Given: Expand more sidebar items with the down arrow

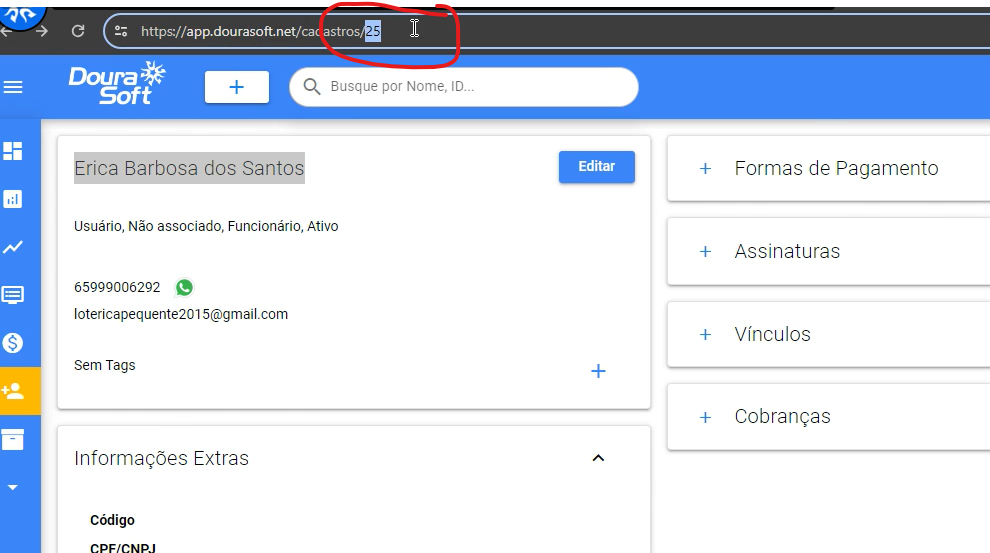Looking at the screenshot, I should pos(13,487).
